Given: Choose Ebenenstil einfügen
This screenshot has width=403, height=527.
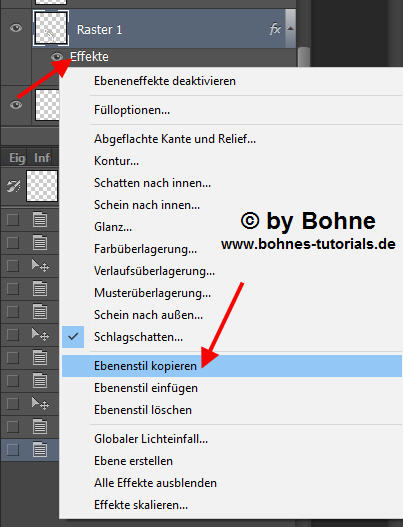Looking at the screenshot, I should (146, 388).
